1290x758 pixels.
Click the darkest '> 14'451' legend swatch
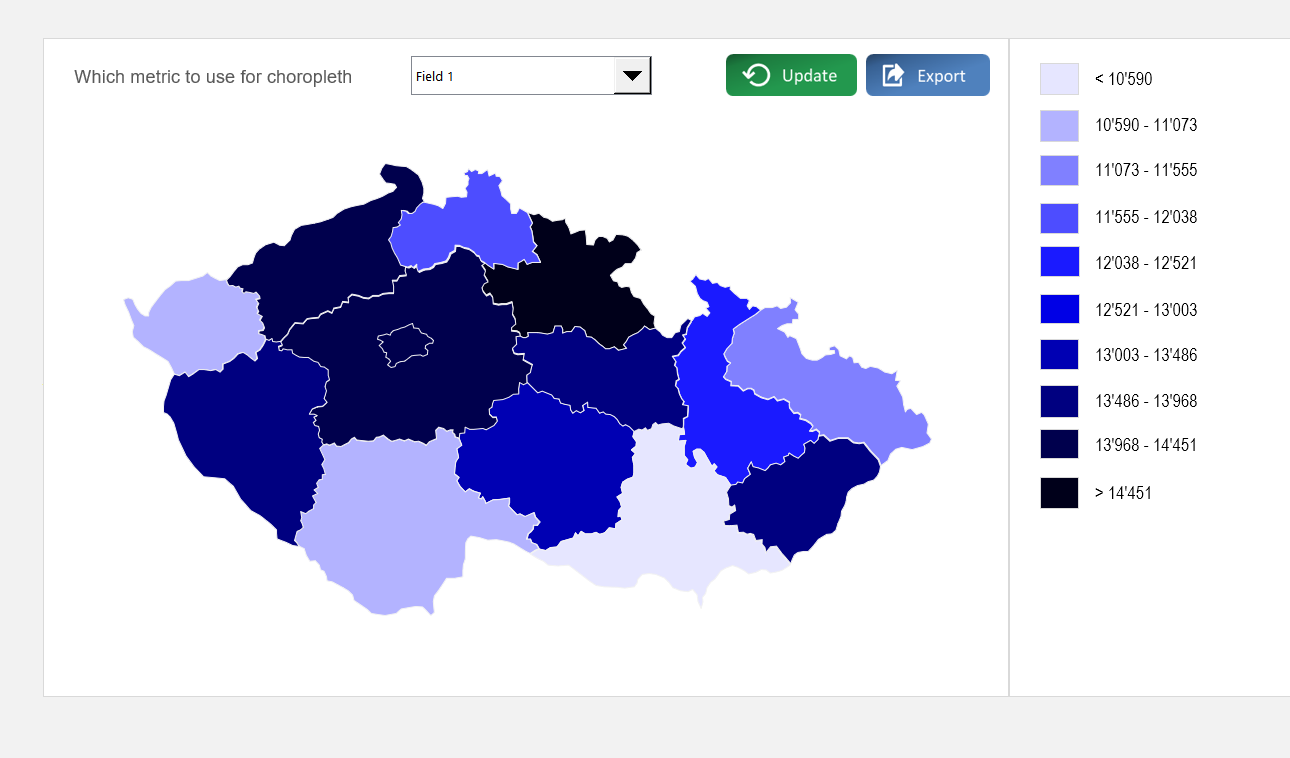[x=1059, y=492]
